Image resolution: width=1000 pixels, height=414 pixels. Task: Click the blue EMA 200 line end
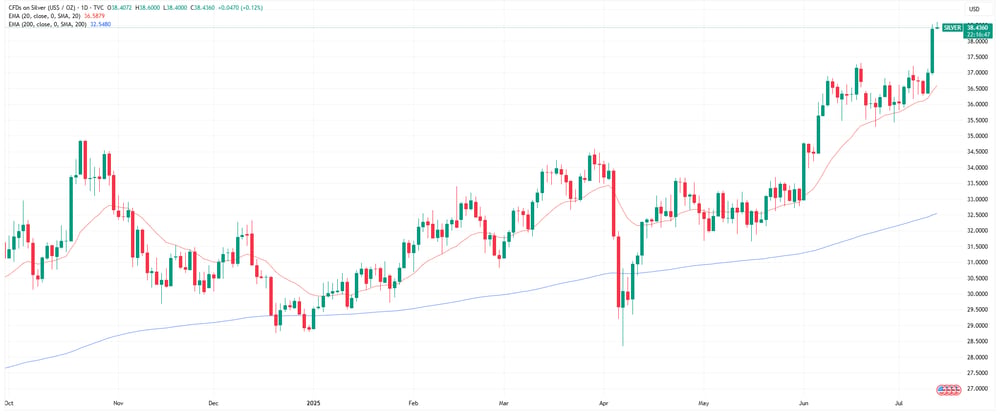tap(935, 214)
